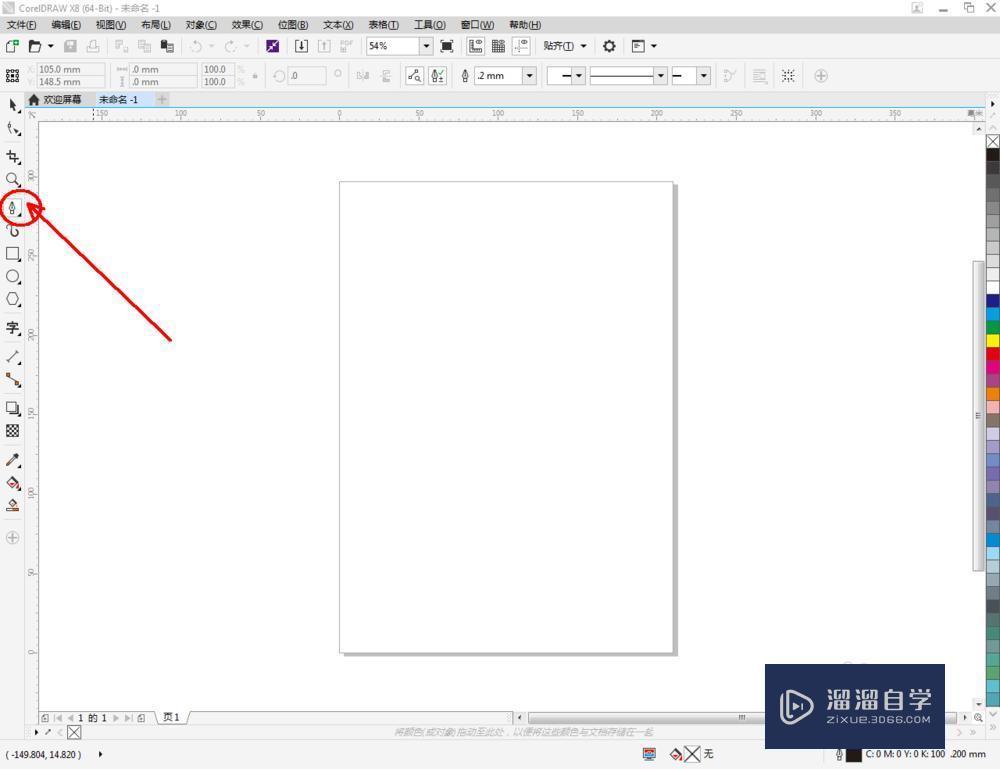
Task: Select the Crop tool
Action: (x=13, y=157)
